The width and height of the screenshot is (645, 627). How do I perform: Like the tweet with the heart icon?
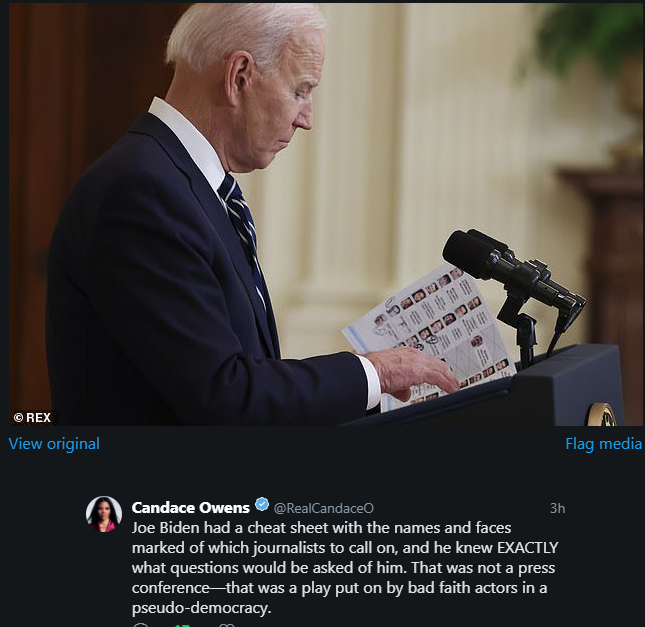tap(226, 625)
